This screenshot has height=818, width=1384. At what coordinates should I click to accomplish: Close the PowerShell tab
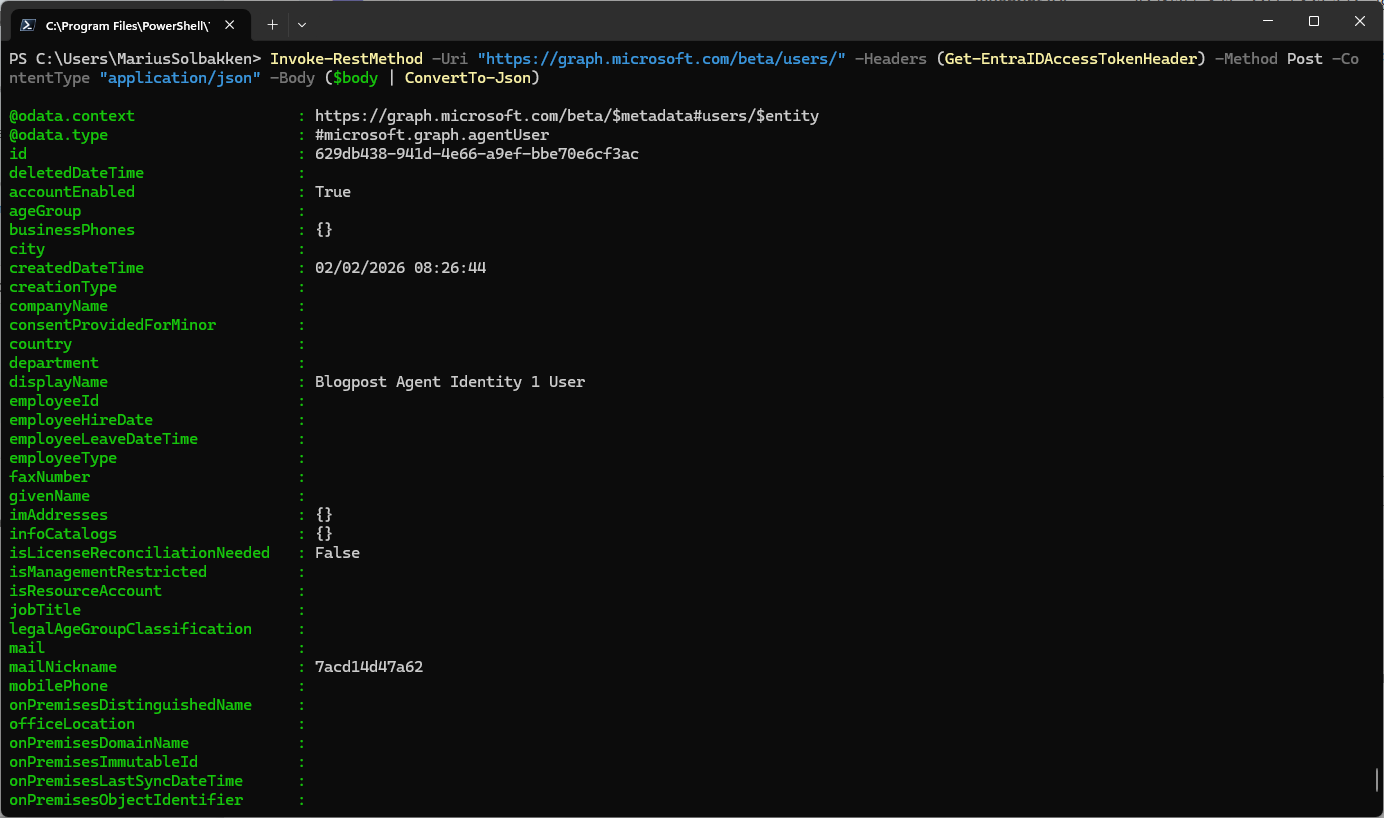tap(232, 24)
